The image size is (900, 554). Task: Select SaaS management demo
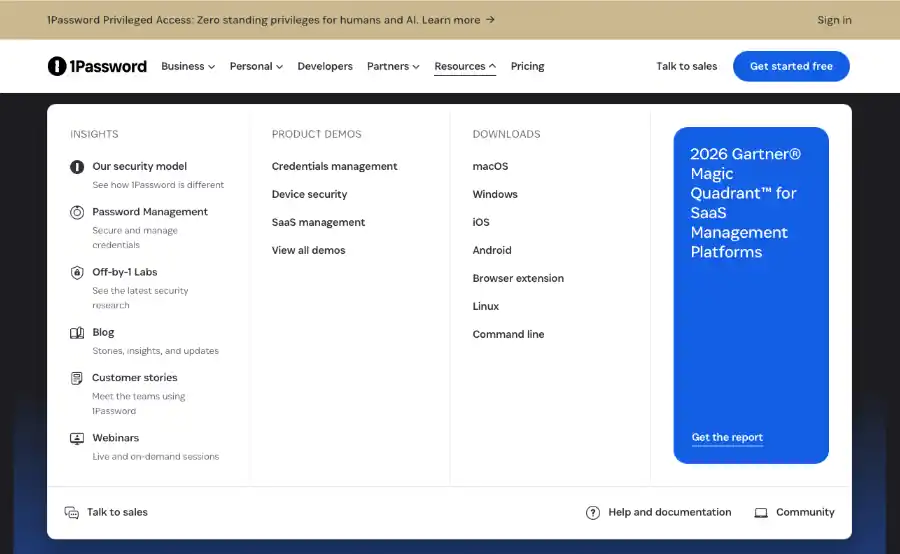tap(319, 222)
